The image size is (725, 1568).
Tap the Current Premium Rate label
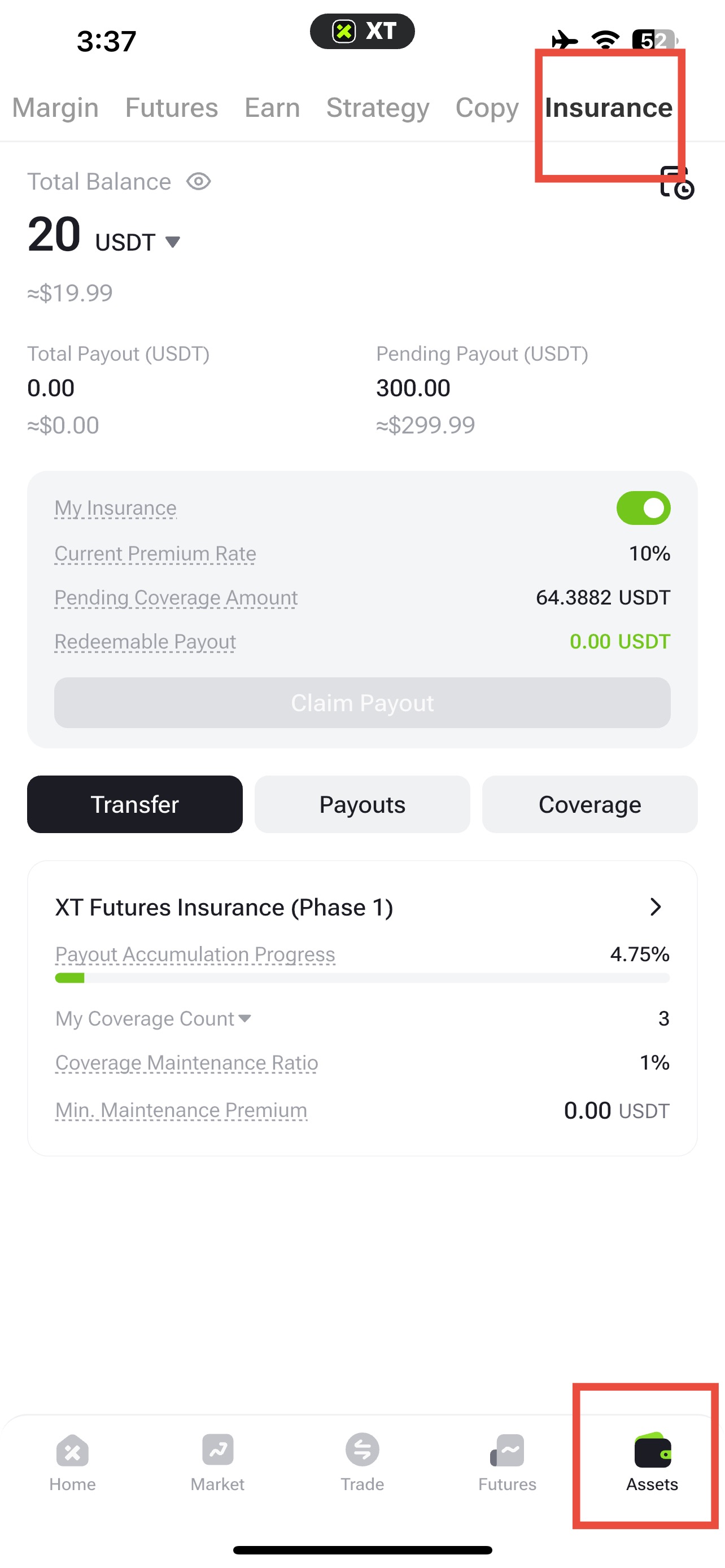(x=155, y=553)
